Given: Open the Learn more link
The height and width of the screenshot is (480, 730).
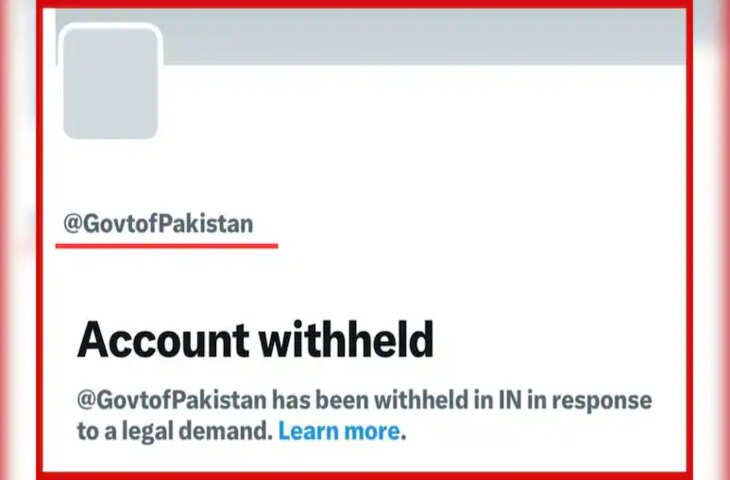Looking at the screenshot, I should (x=339, y=431).
